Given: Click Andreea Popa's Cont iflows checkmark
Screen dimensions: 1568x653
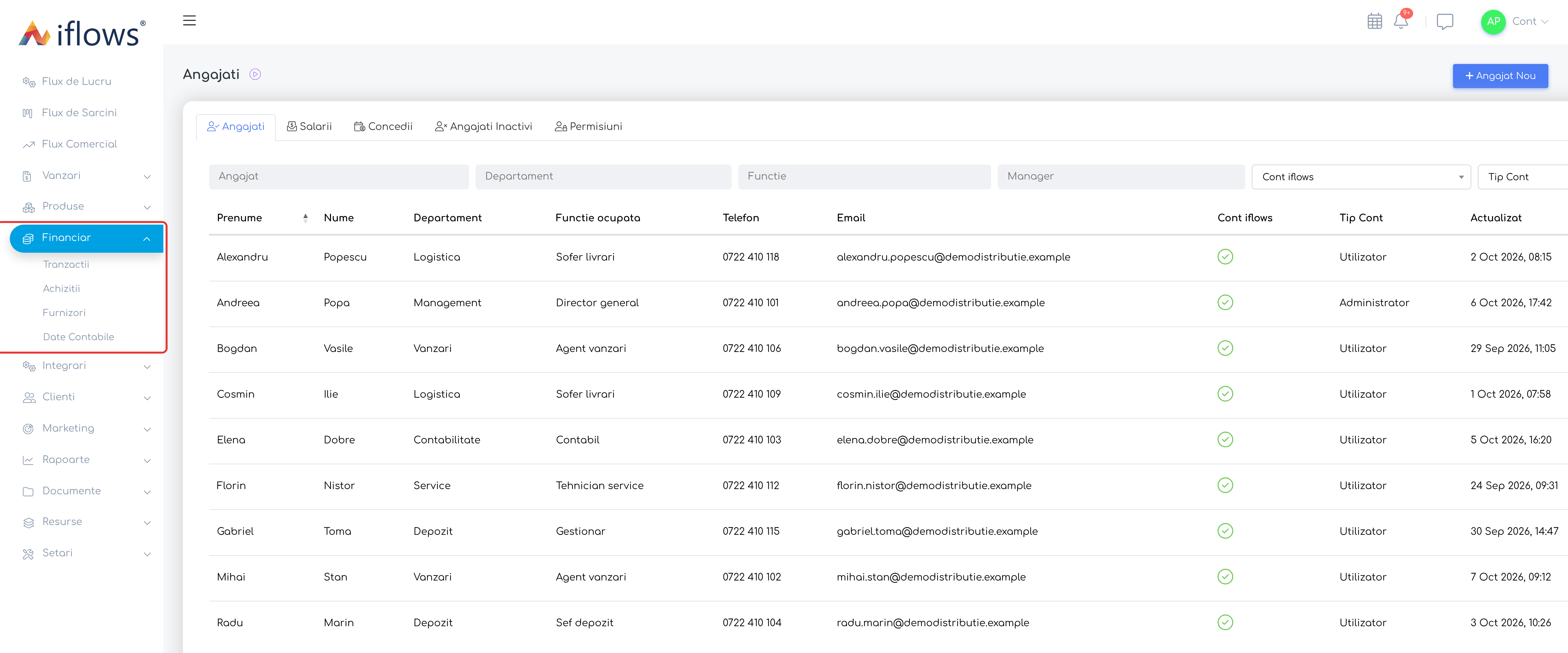Looking at the screenshot, I should [x=1225, y=302].
